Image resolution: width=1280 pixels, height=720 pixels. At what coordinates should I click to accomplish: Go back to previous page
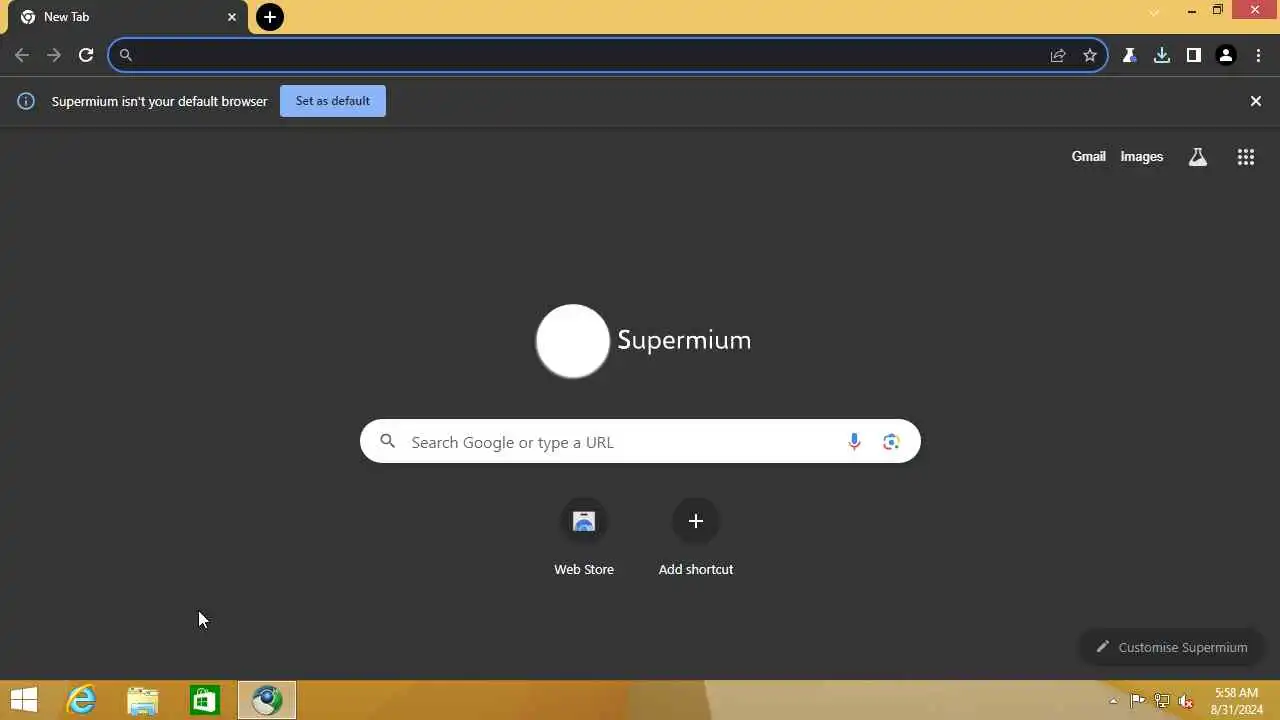[x=22, y=55]
